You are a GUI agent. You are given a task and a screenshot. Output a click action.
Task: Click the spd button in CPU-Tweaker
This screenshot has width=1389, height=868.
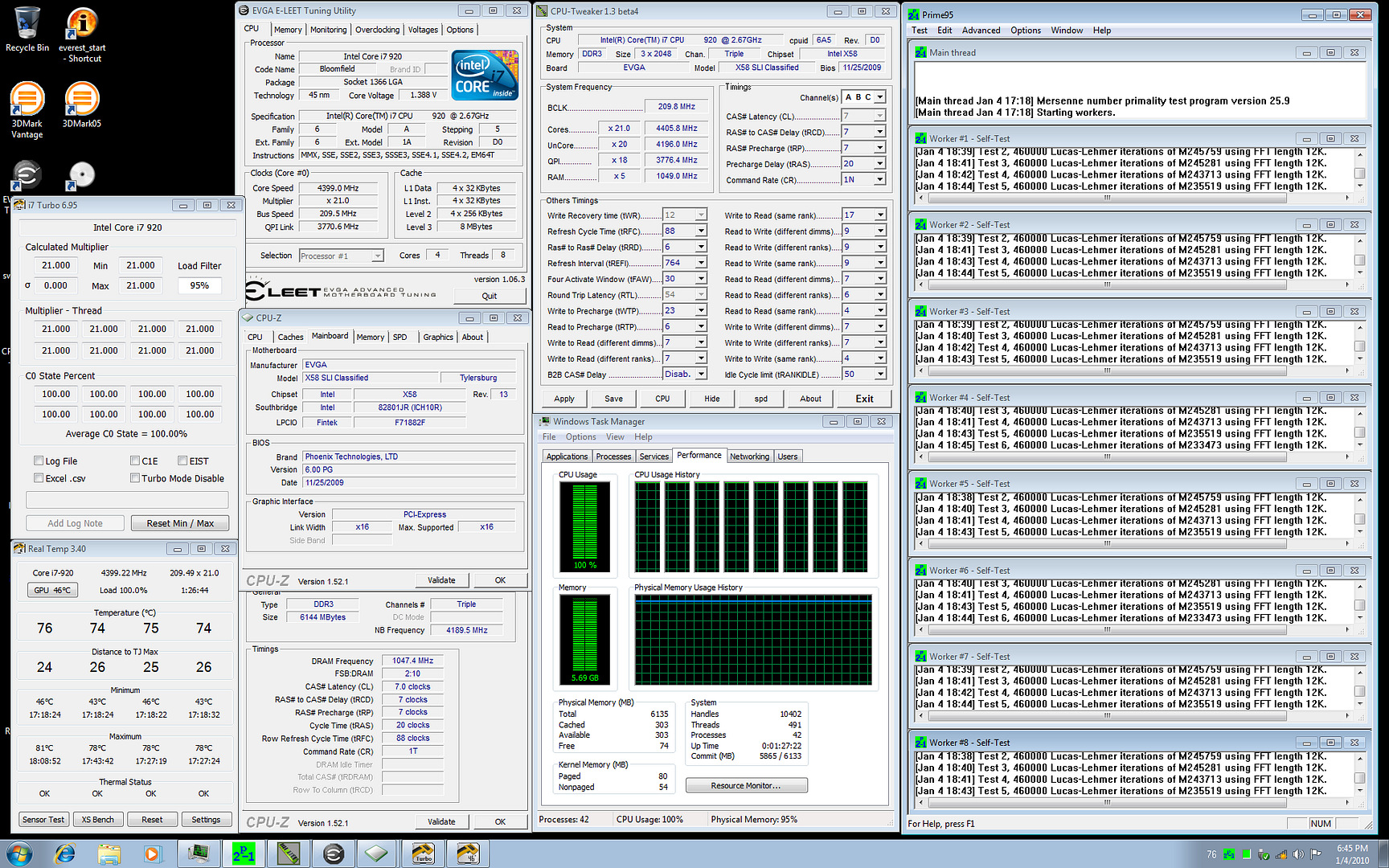[x=760, y=399]
